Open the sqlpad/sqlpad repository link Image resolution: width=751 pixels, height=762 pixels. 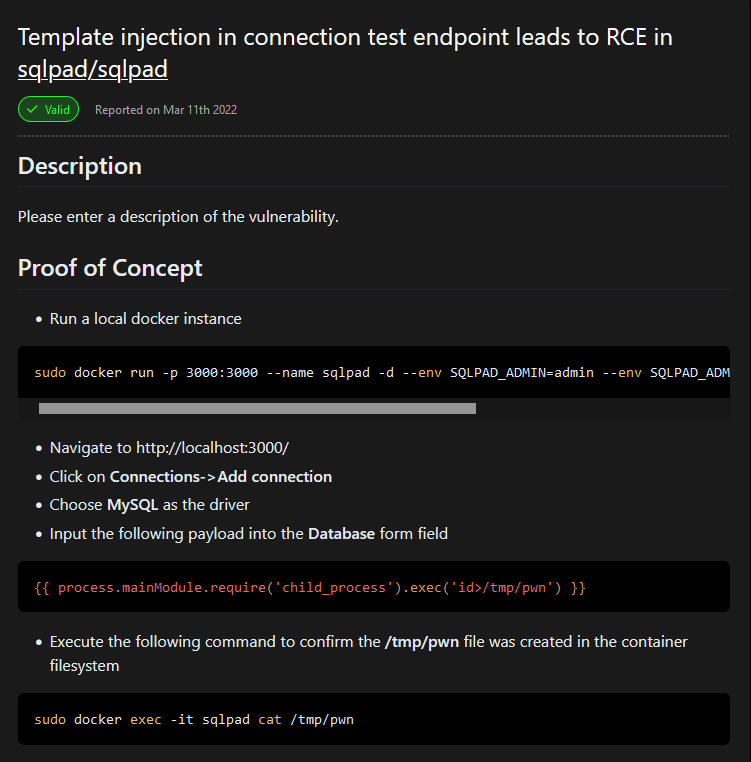point(93,69)
